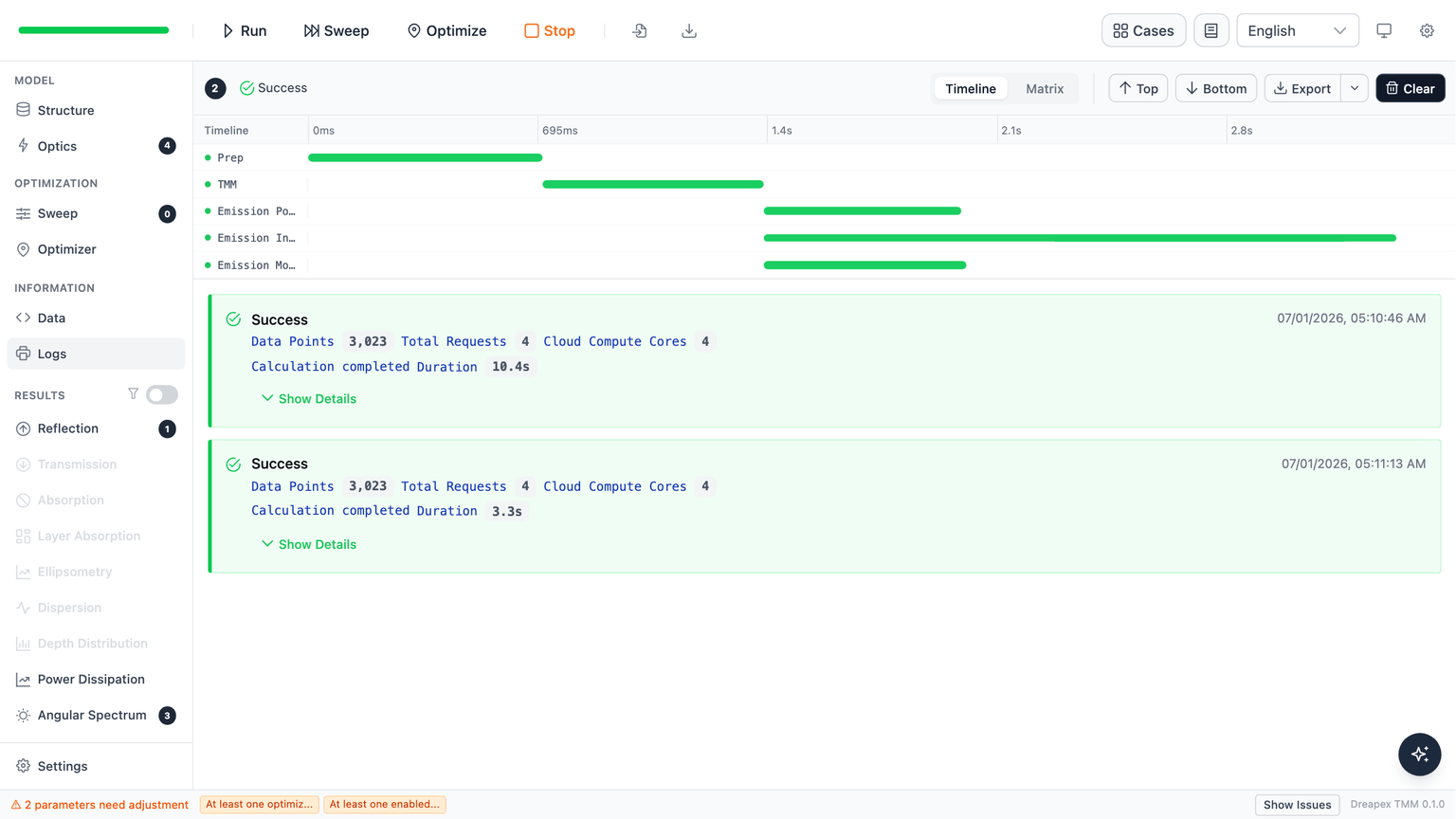Click the import file icon in toolbar
This screenshot has width=1456, height=819.
tap(640, 30)
